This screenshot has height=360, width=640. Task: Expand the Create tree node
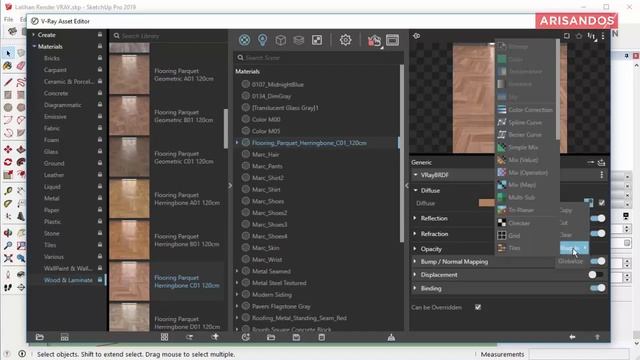33,35
